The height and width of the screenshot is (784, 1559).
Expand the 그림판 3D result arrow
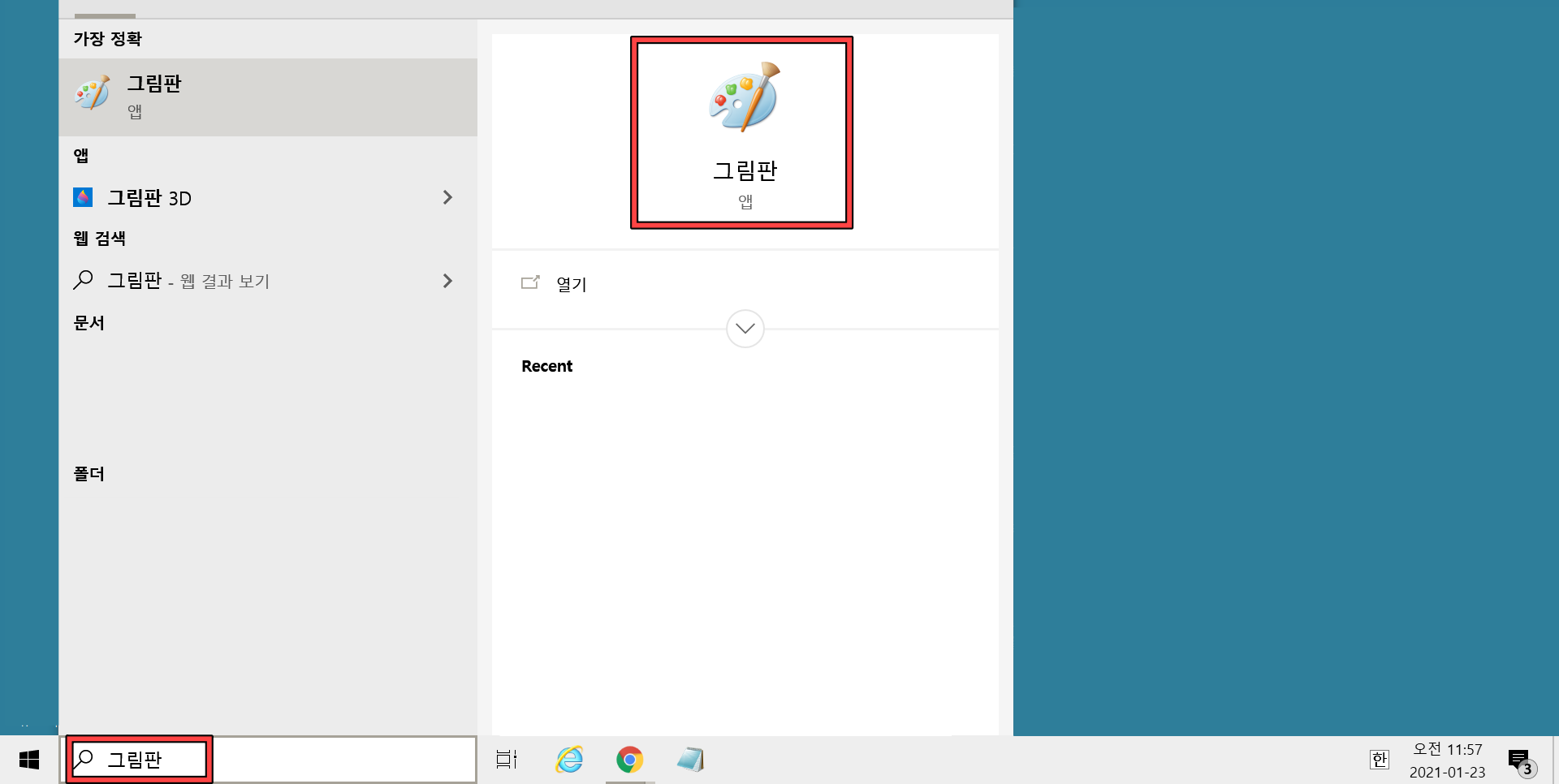pyautogui.click(x=447, y=197)
